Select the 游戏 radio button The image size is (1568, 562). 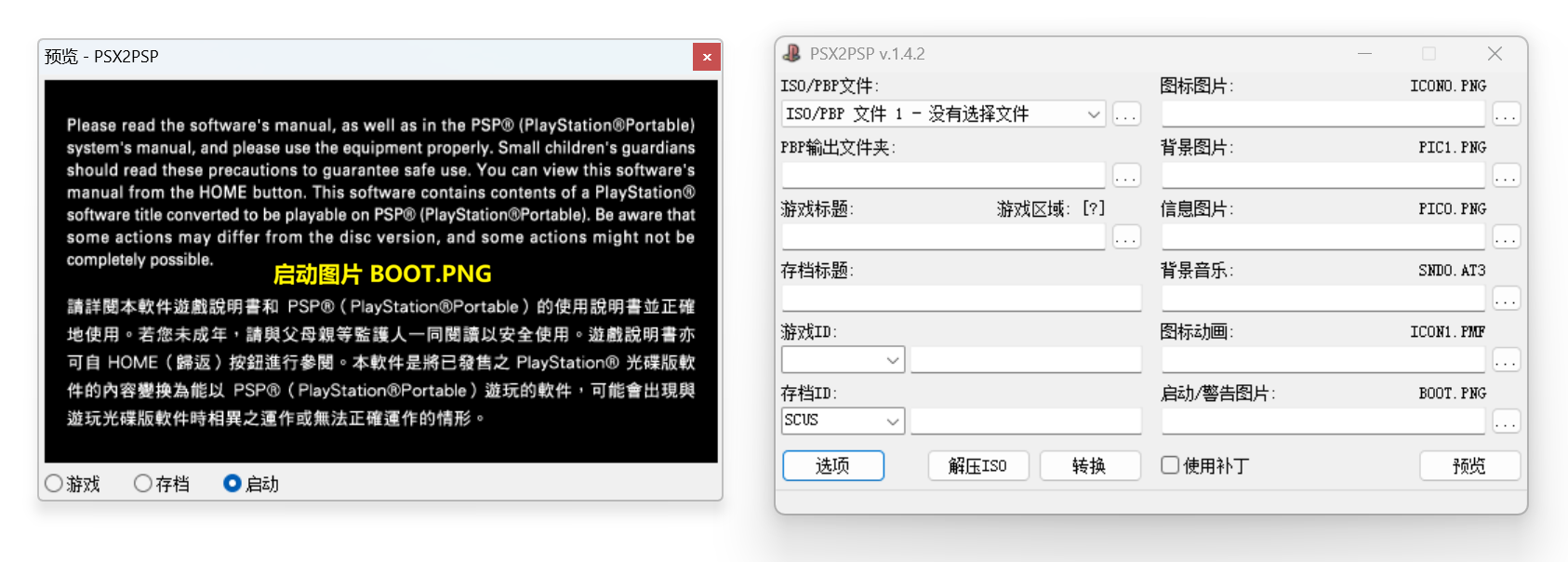tap(54, 484)
